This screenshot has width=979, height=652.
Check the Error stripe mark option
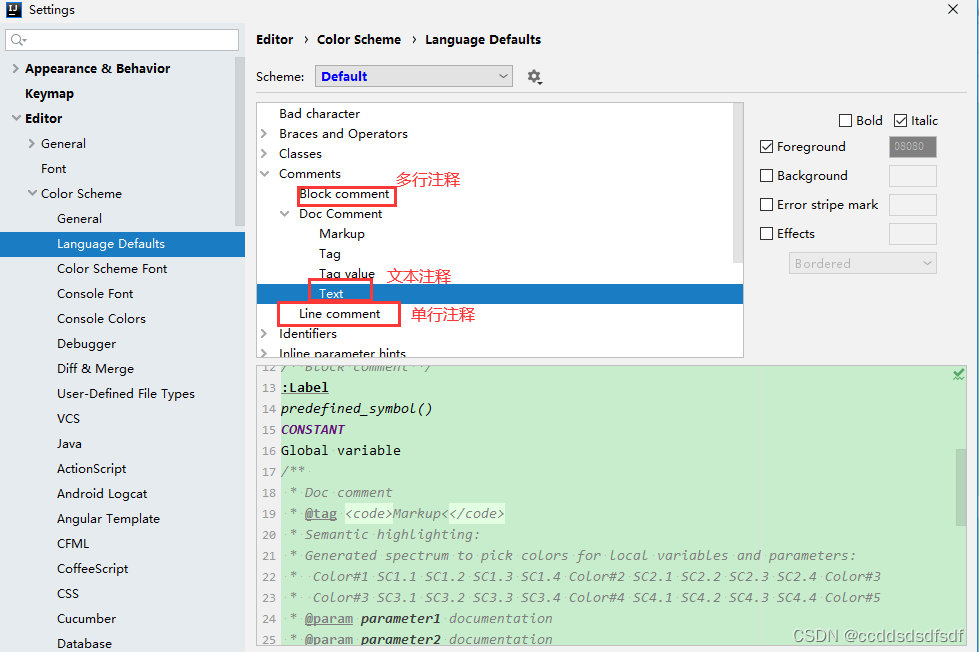click(x=767, y=204)
